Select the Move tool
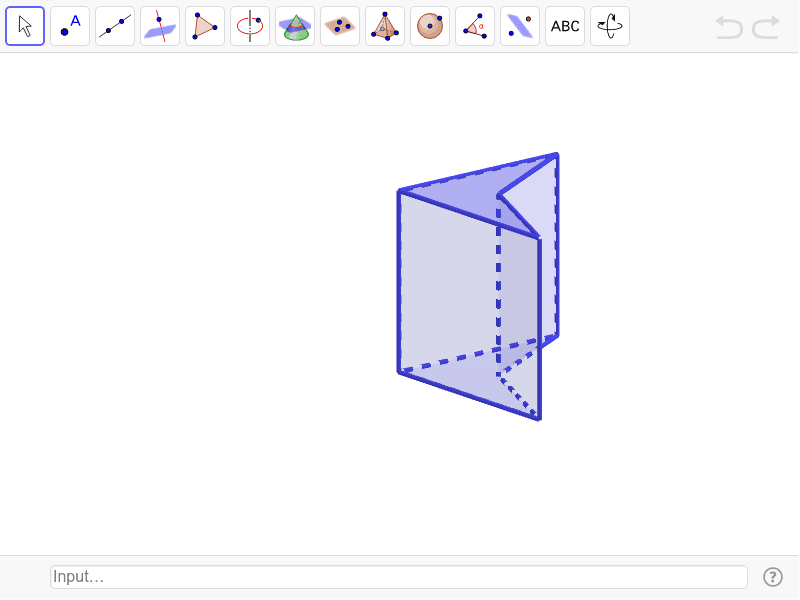This screenshot has height=600, width=800. pyautogui.click(x=25, y=25)
